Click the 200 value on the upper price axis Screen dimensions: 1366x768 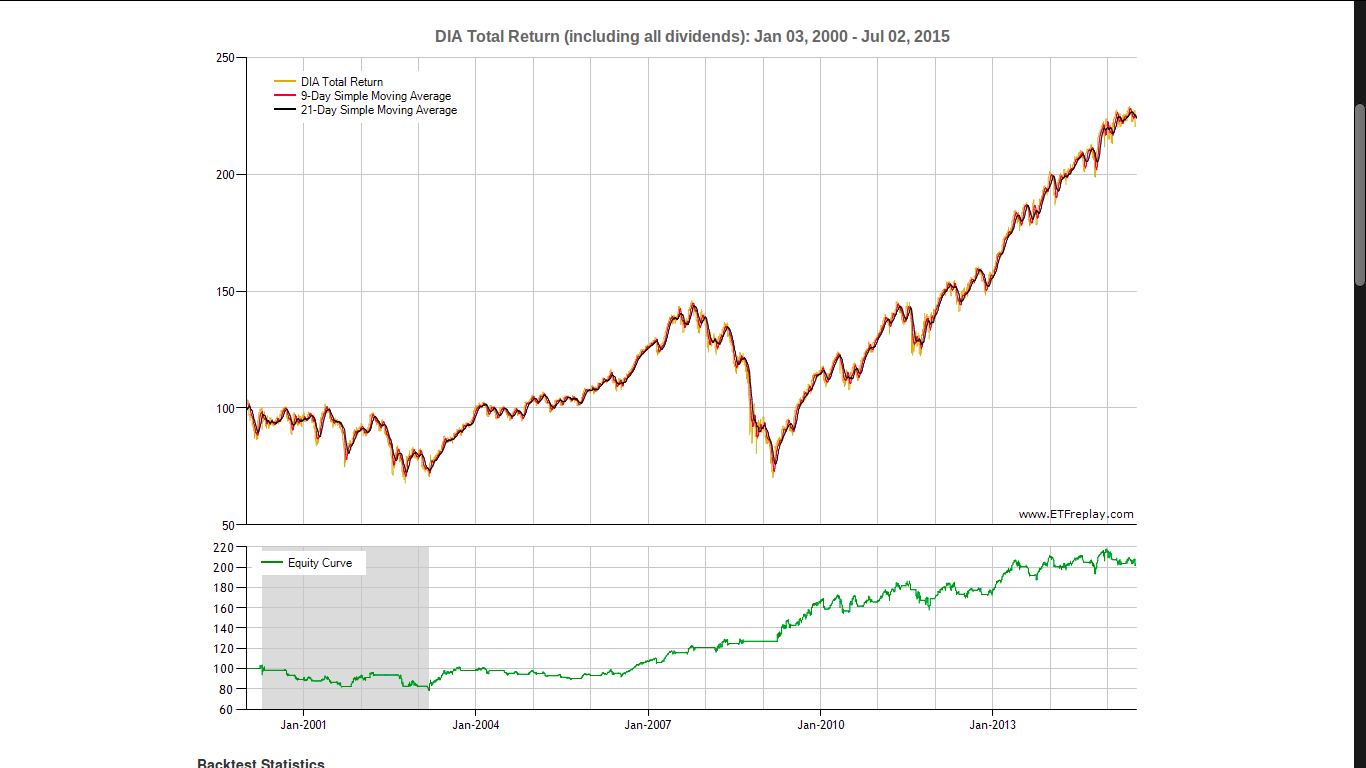225,175
